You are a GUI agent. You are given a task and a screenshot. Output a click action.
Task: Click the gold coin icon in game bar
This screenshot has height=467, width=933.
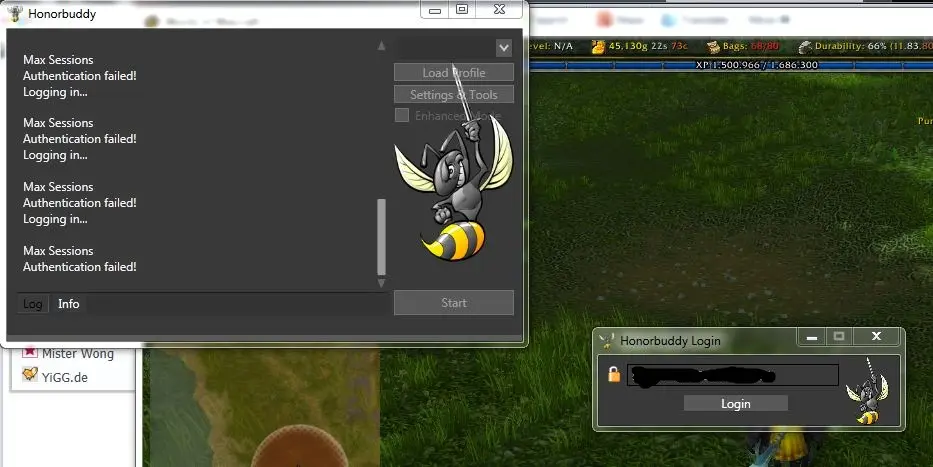click(x=598, y=46)
